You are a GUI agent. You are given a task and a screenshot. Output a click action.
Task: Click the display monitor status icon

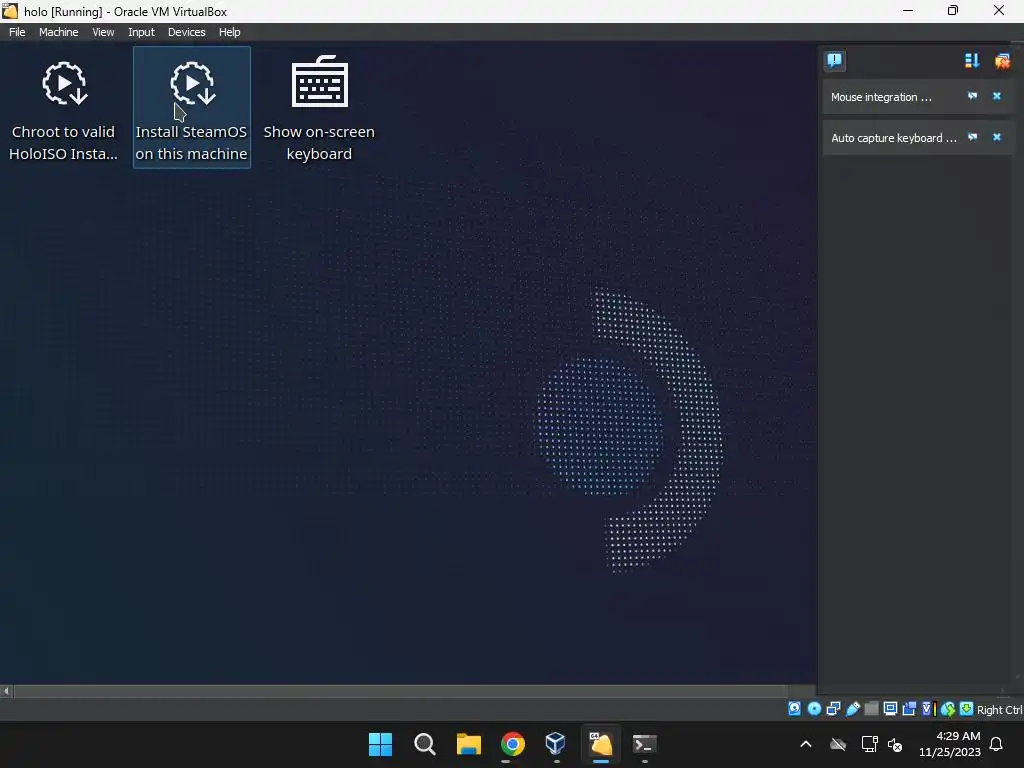click(890, 709)
